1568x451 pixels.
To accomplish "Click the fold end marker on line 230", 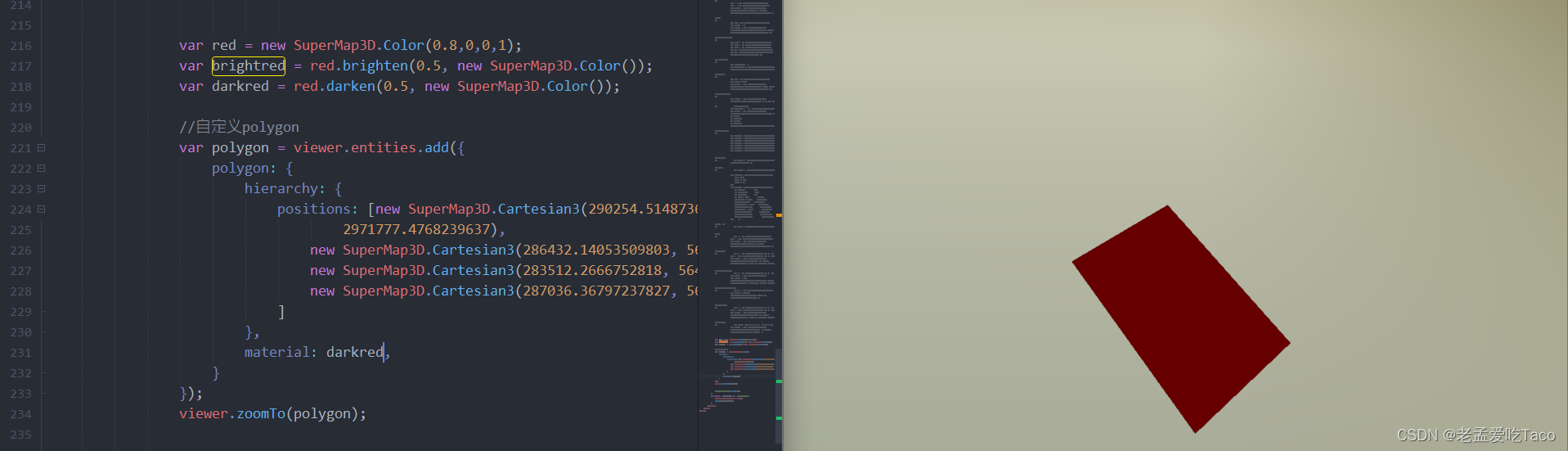I will tap(43, 332).
